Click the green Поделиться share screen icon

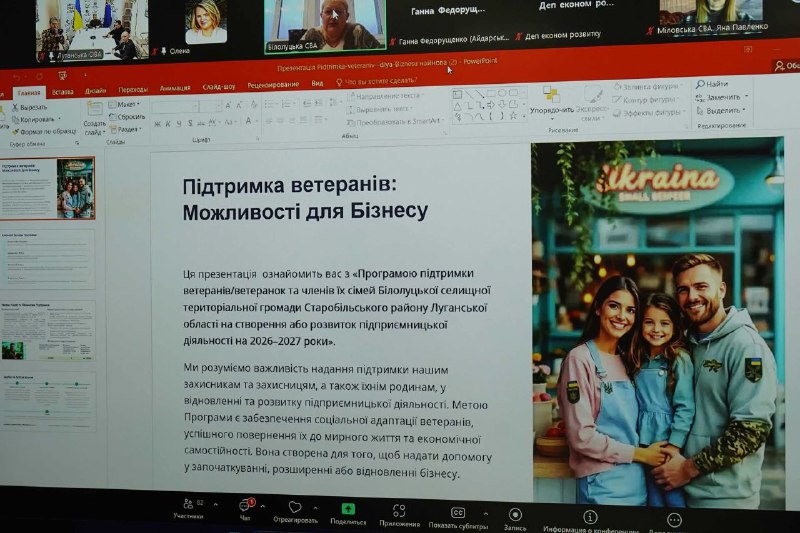pyautogui.click(x=348, y=510)
